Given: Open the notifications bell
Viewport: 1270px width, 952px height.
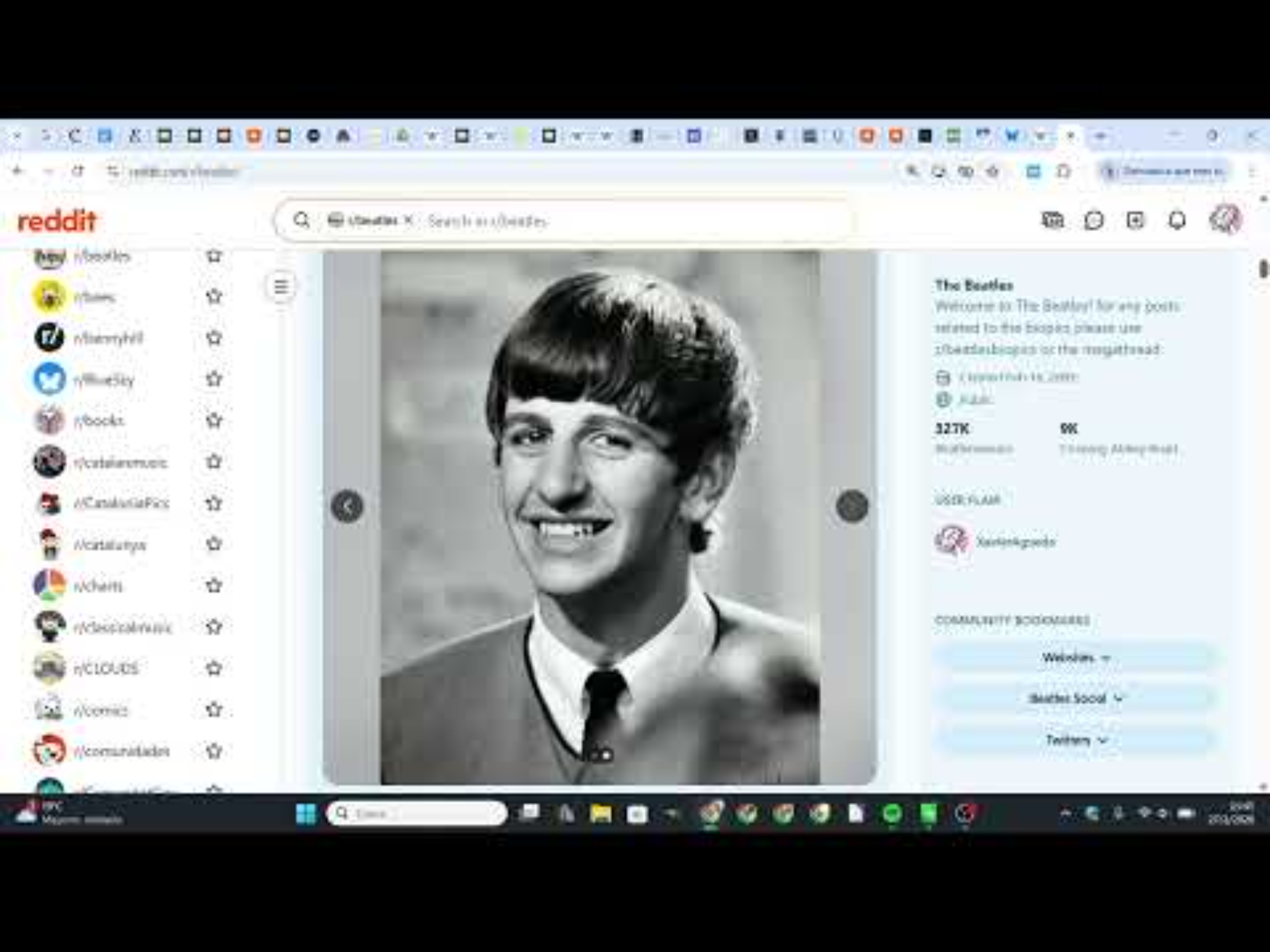Looking at the screenshot, I should (1177, 220).
